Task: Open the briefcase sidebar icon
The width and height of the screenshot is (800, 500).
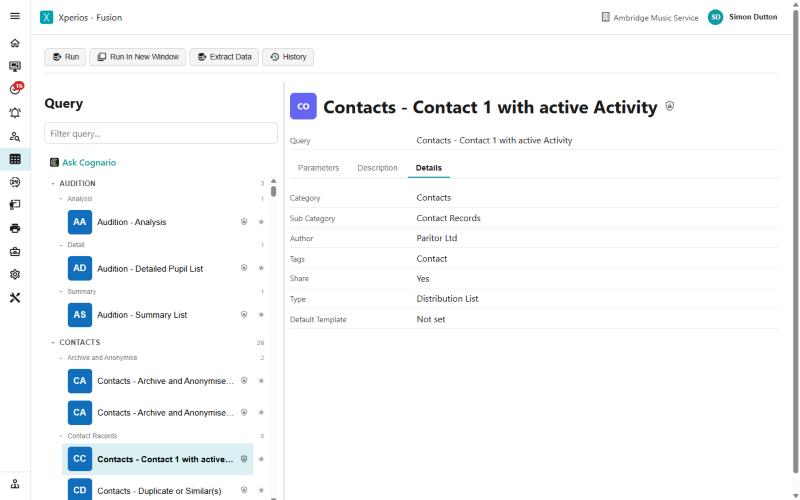Action: [15, 252]
